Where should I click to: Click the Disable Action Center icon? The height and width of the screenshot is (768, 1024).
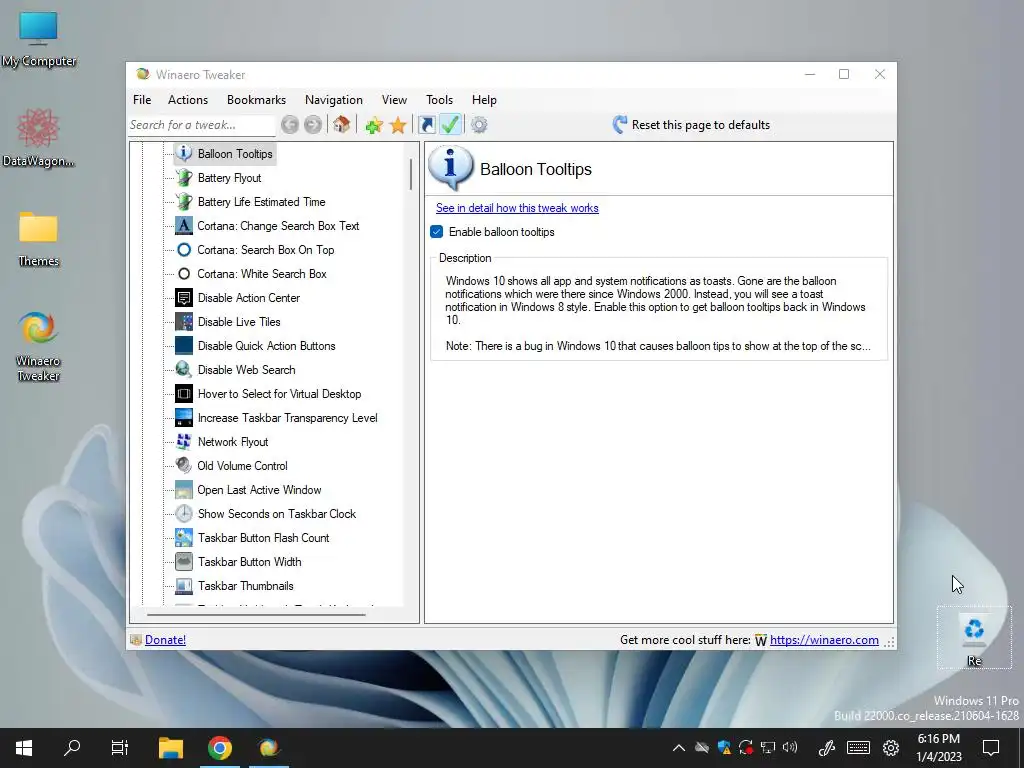pyautogui.click(x=184, y=298)
